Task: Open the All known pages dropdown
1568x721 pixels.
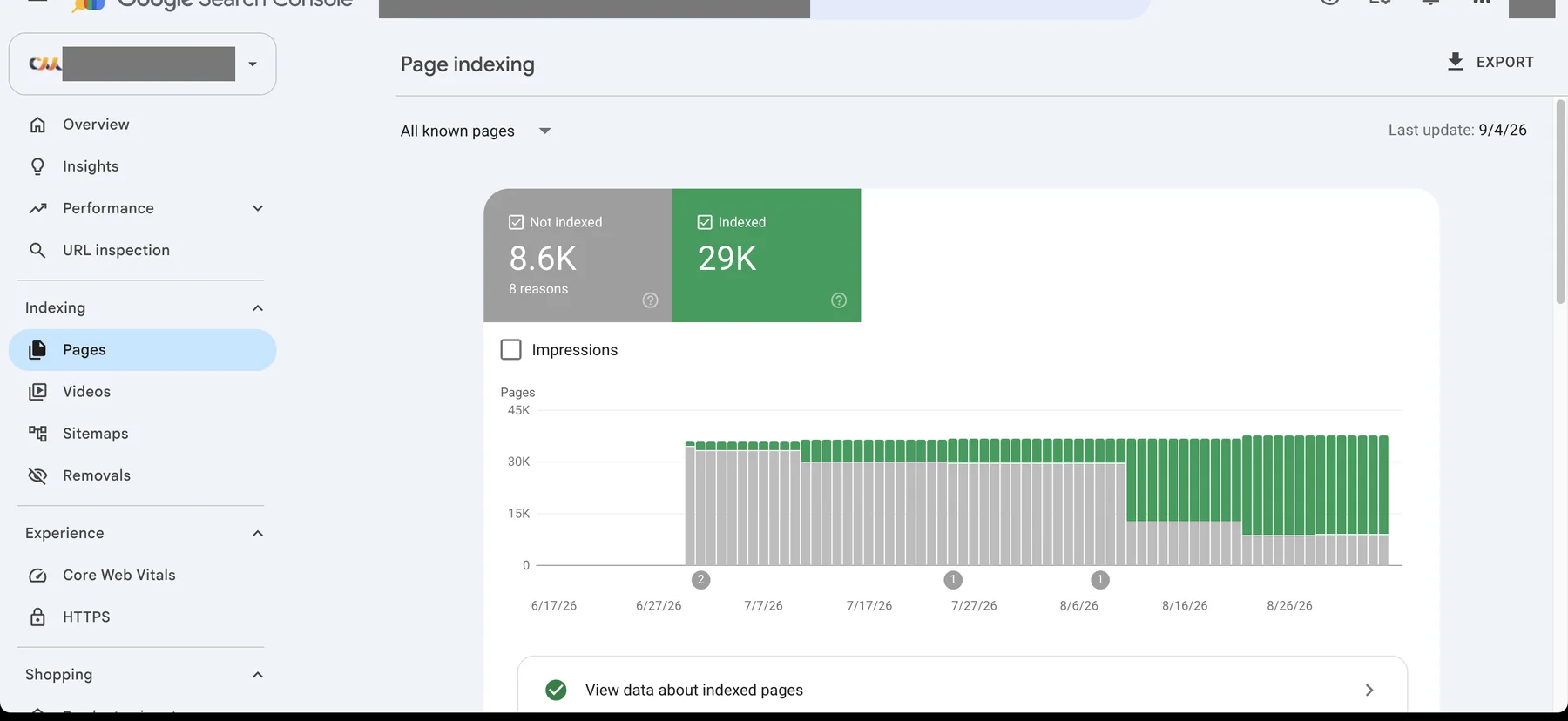Action: click(x=476, y=131)
